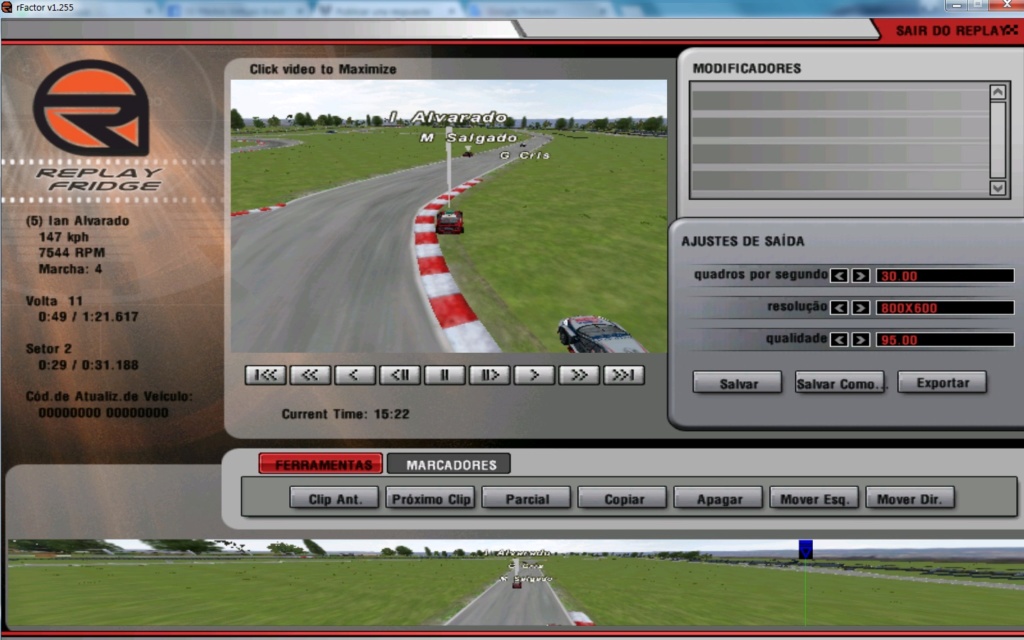This screenshot has height=640, width=1024.
Task: Select the first row in the Modificadores list
Action: point(840,101)
